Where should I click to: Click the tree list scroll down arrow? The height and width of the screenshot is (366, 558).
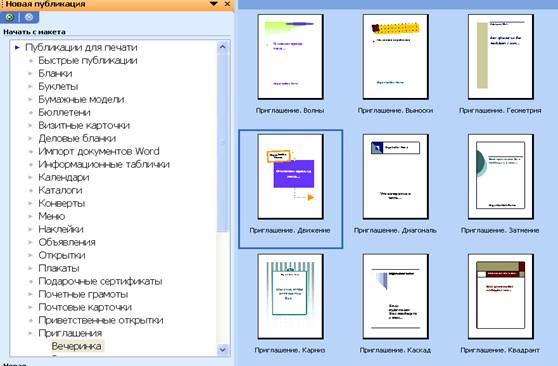tap(223, 349)
